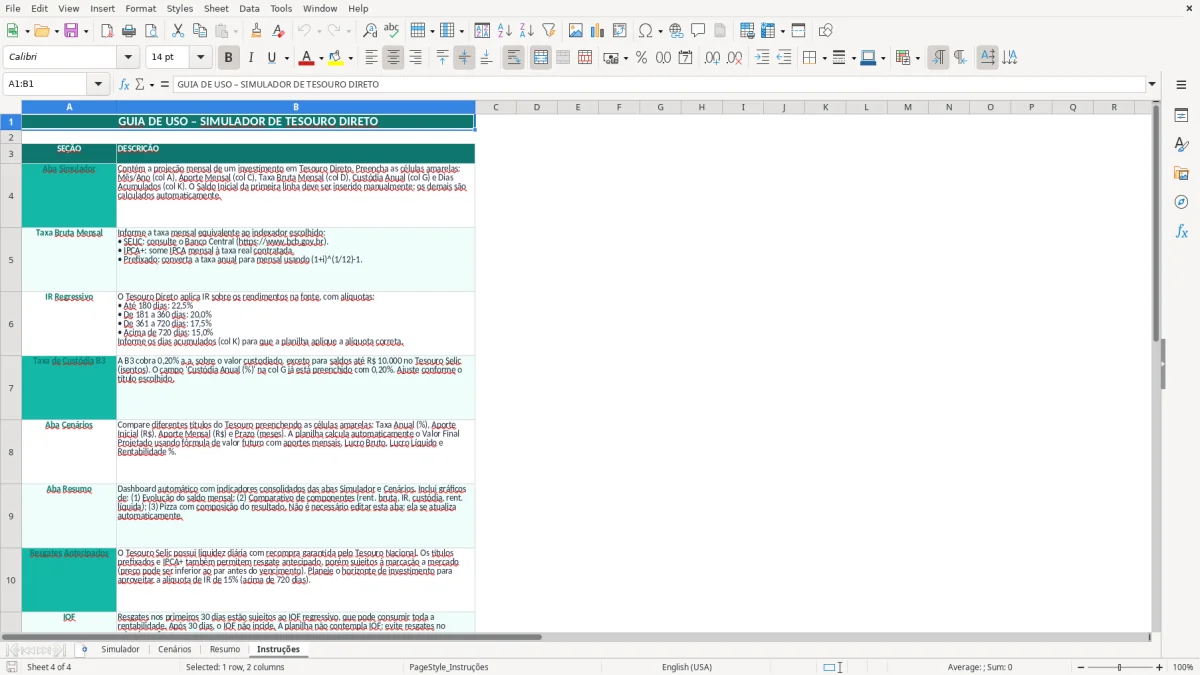Viewport: 1200px width, 675px height.
Task: Open Function Wizard fx icon
Action: click(x=124, y=84)
